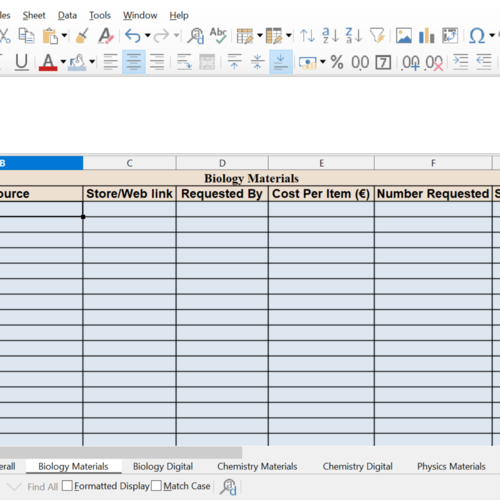Expand the Column icon dropdown arrow
500x500 pixels.
click(289, 35)
